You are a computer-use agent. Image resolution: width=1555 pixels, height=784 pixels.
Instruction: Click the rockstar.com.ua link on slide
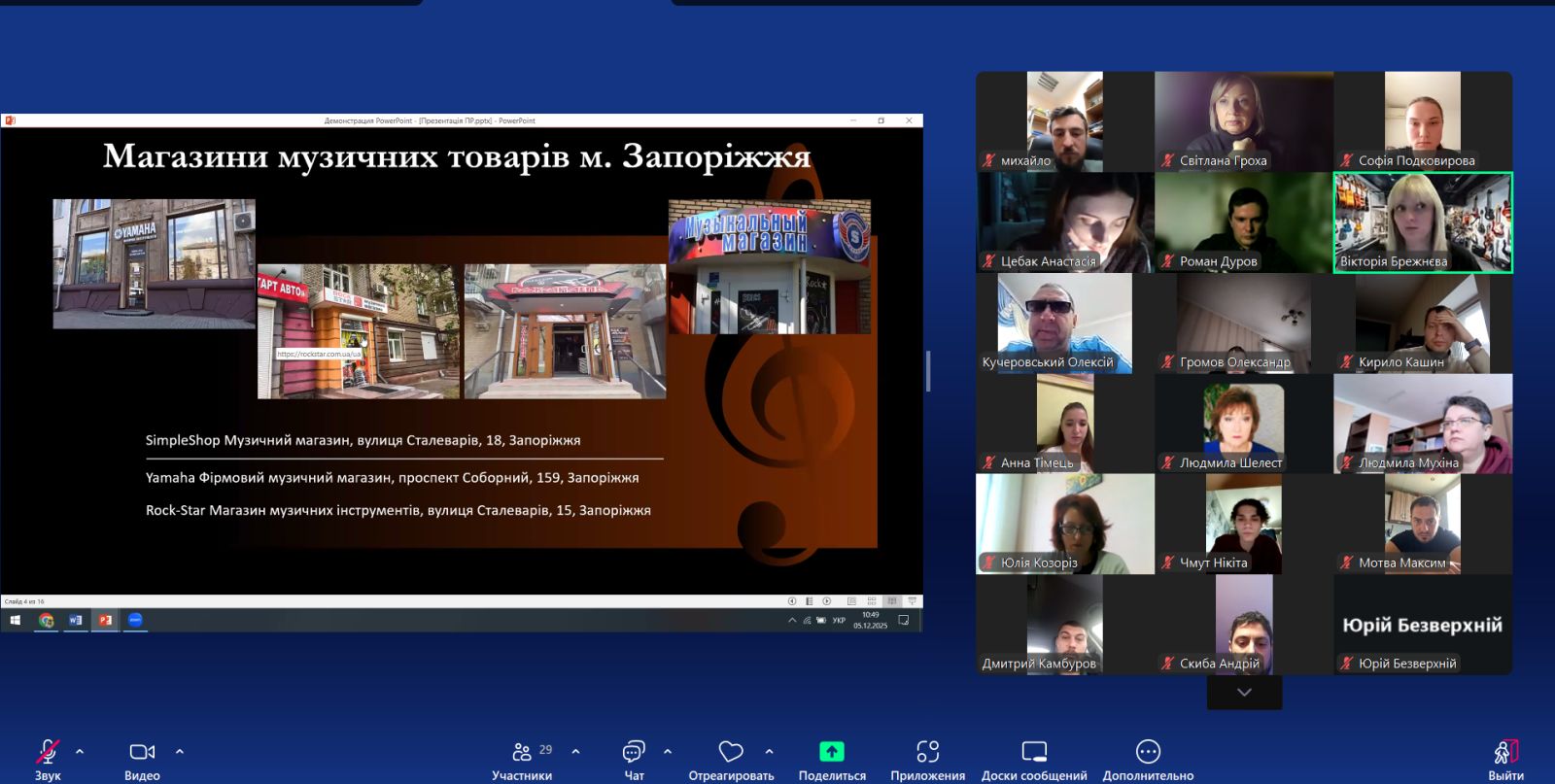319,355
